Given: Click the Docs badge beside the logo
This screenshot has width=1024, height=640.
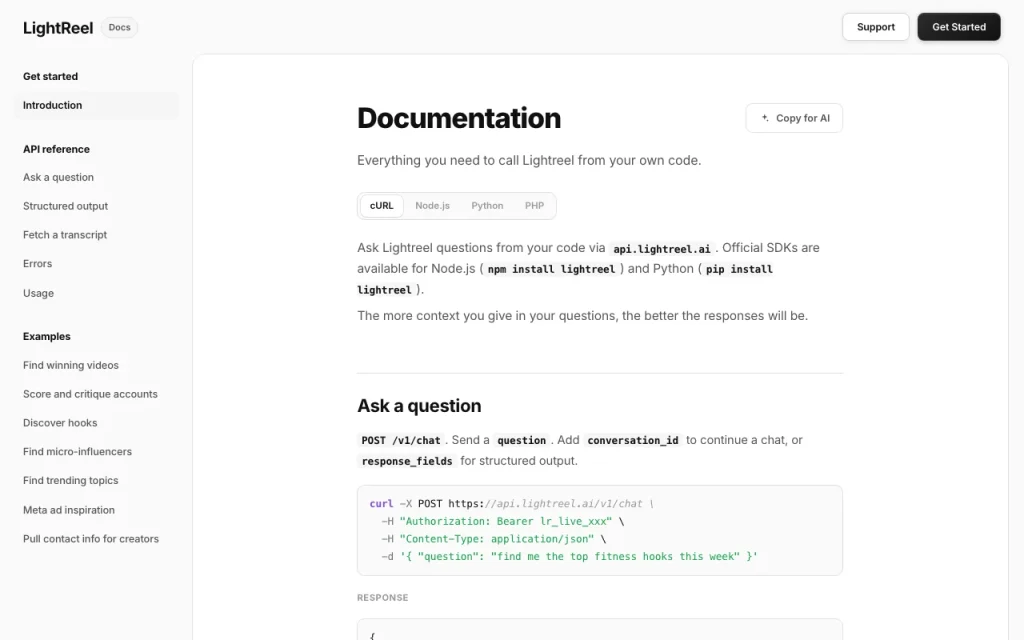Looking at the screenshot, I should 120,27.
